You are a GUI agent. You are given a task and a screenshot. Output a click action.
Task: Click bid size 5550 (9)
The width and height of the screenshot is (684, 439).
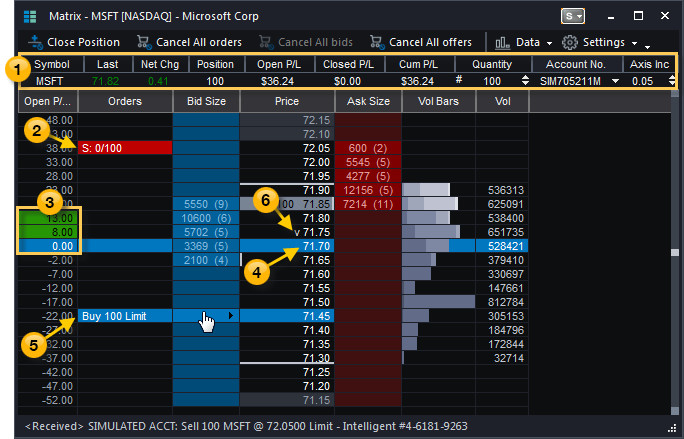(206, 204)
